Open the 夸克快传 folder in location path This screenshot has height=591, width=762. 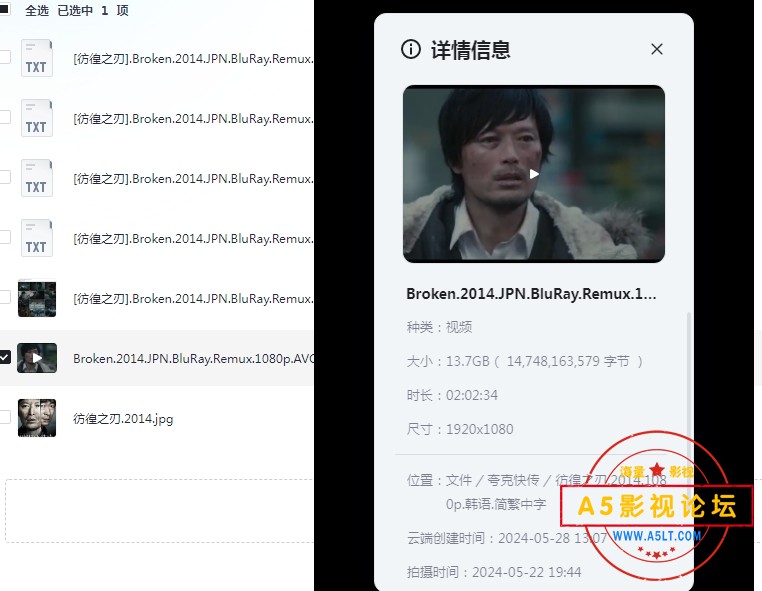pos(513,480)
